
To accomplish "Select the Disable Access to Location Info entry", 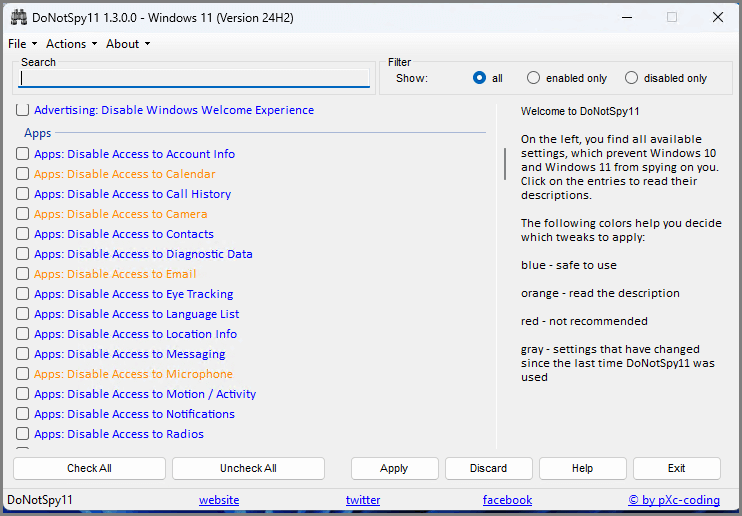I will [x=135, y=334].
